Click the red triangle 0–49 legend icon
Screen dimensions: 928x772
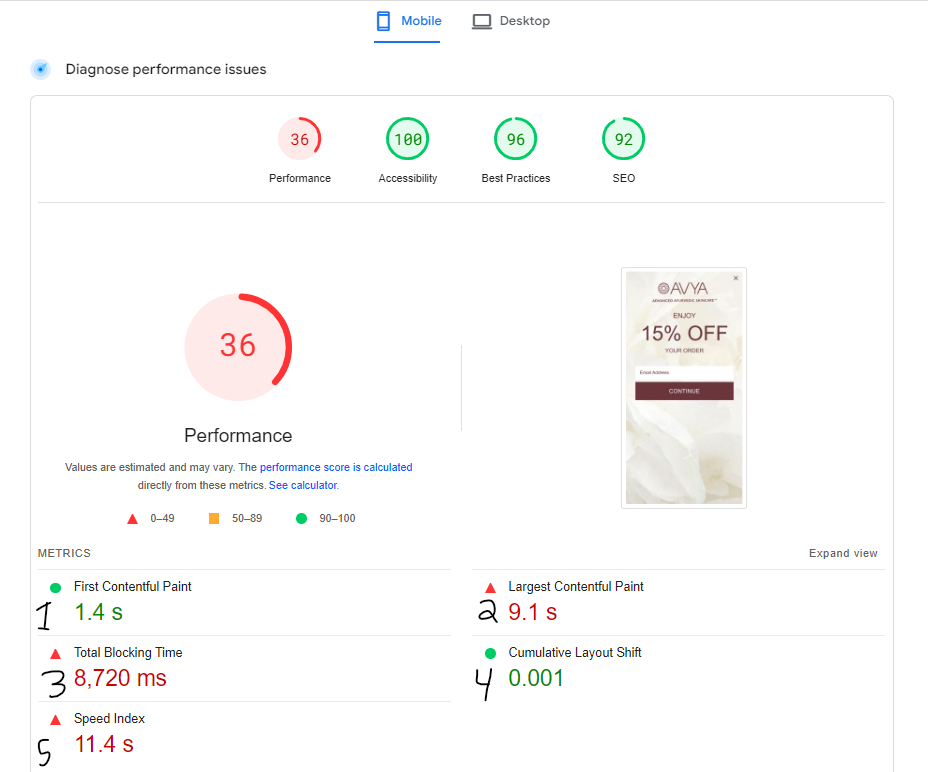click(133, 519)
